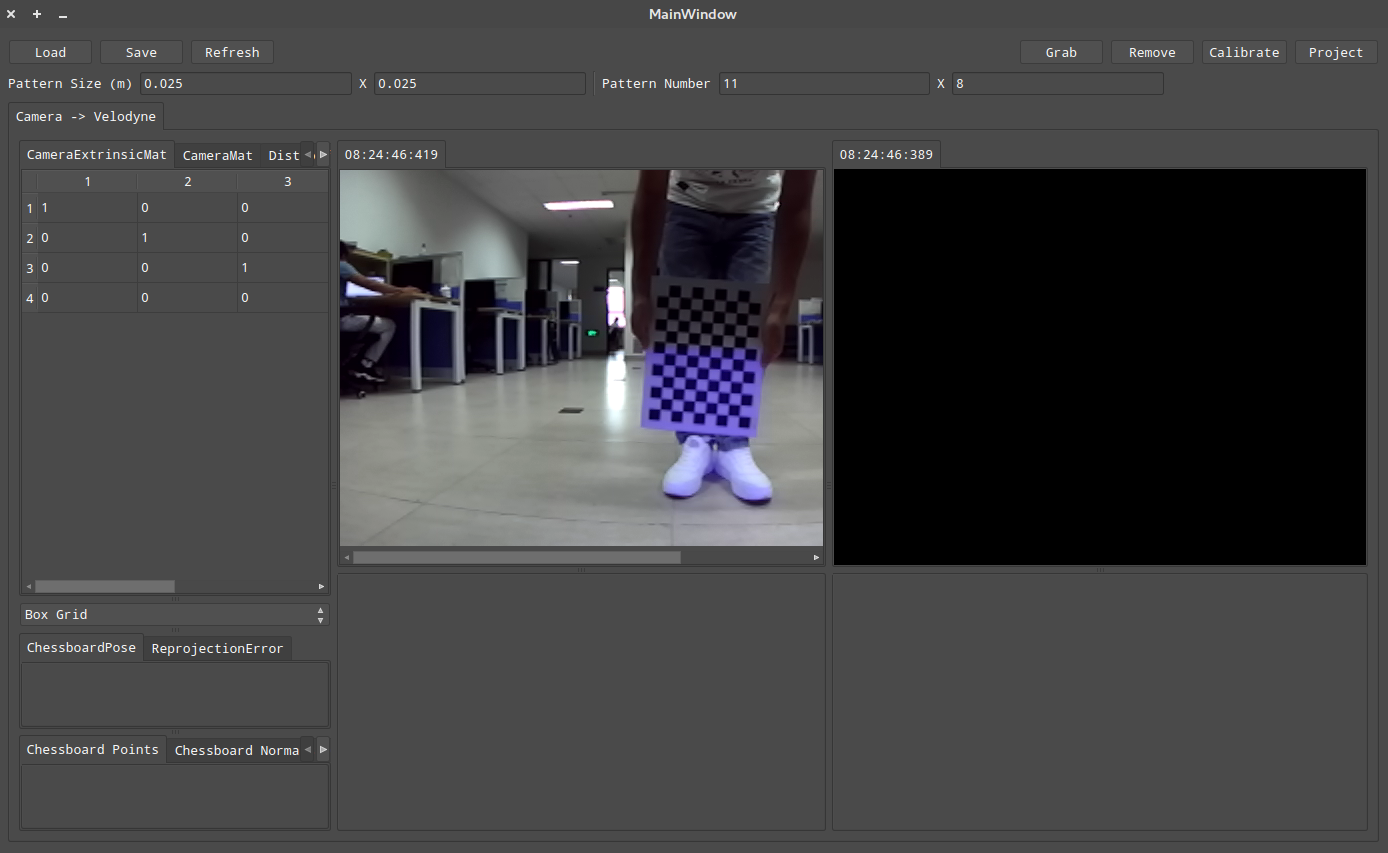Click the right scroll arrow of matrix tabs
This screenshot has width=1388, height=853.
(323, 155)
